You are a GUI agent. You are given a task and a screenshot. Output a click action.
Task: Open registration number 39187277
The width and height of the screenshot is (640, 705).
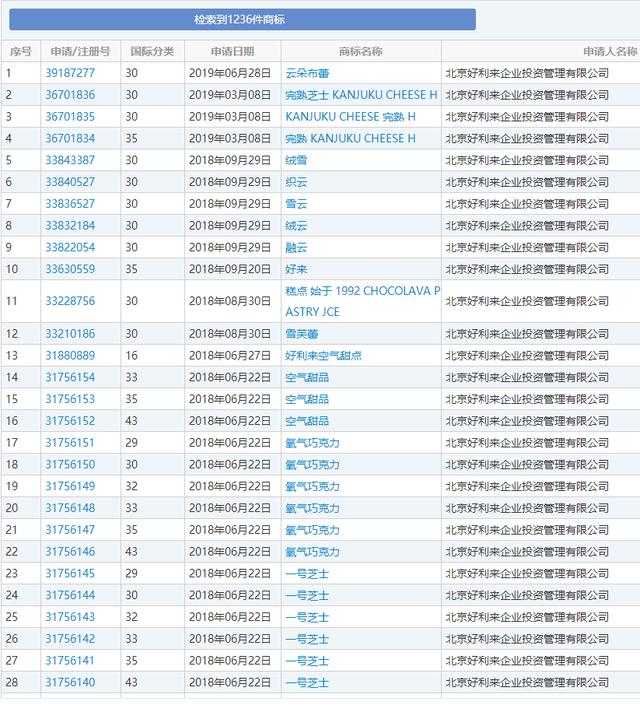pos(70,73)
